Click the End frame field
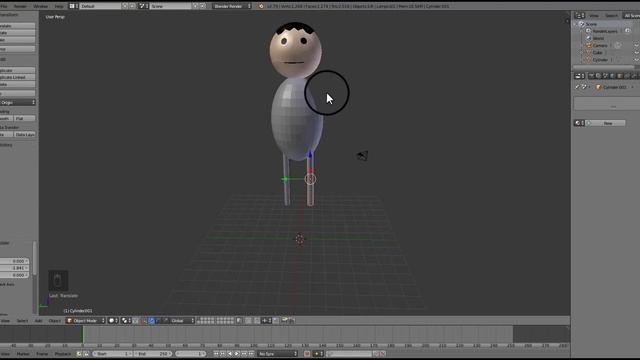Screen dimensions: 640x360 [152, 354]
